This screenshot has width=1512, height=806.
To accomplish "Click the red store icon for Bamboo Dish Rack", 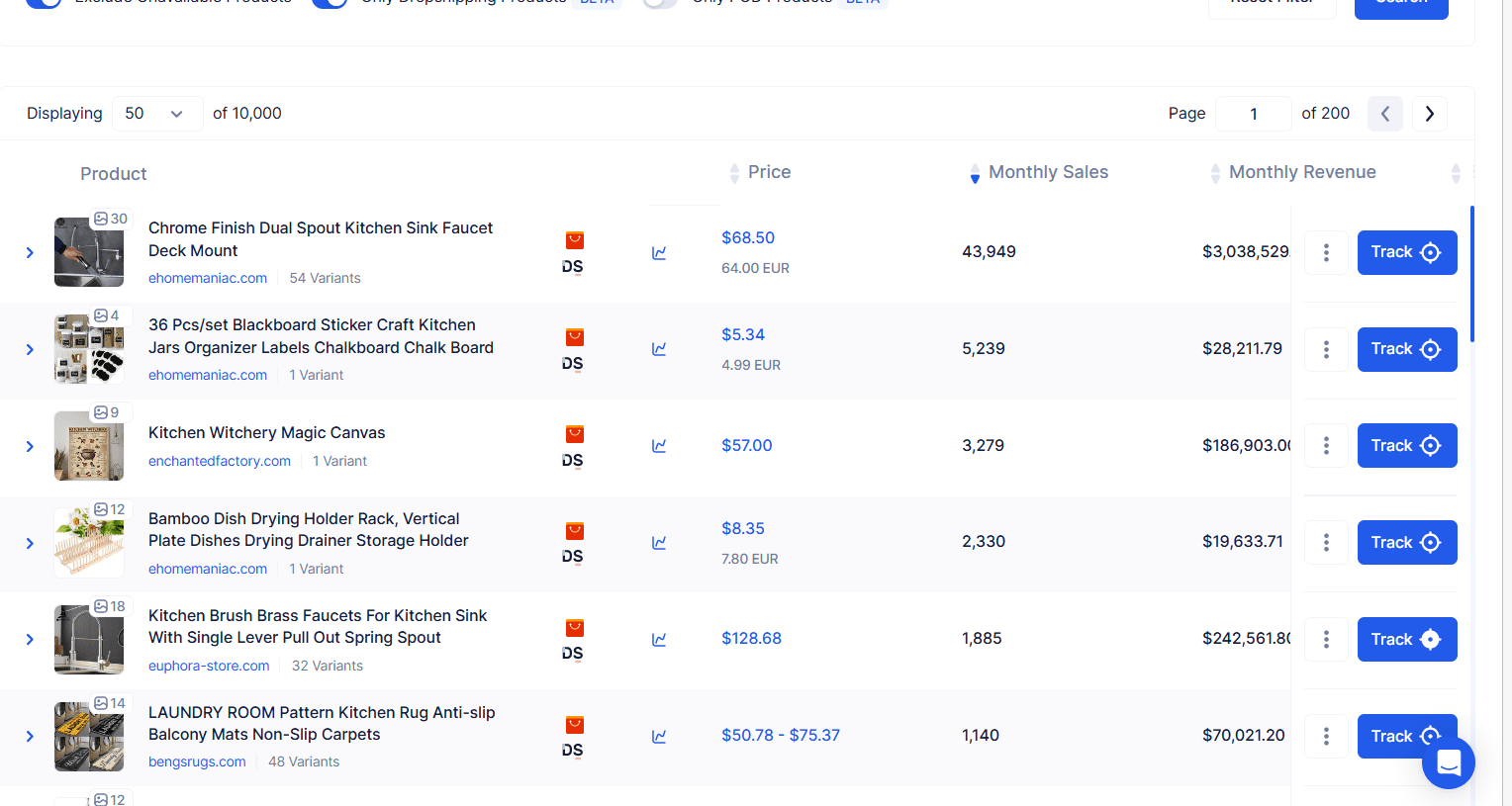I will [x=575, y=531].
